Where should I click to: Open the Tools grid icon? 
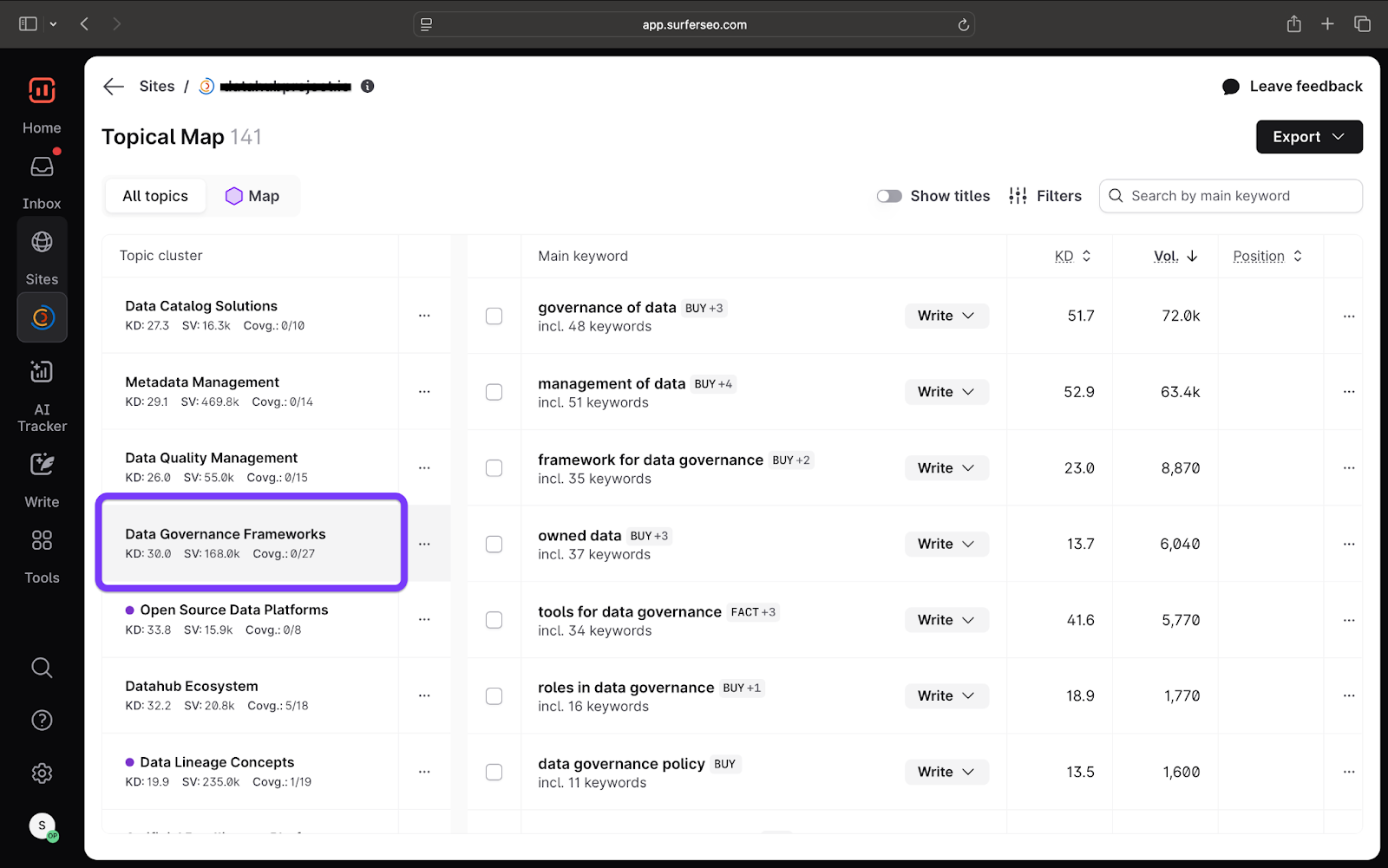[x=42, y=541]
